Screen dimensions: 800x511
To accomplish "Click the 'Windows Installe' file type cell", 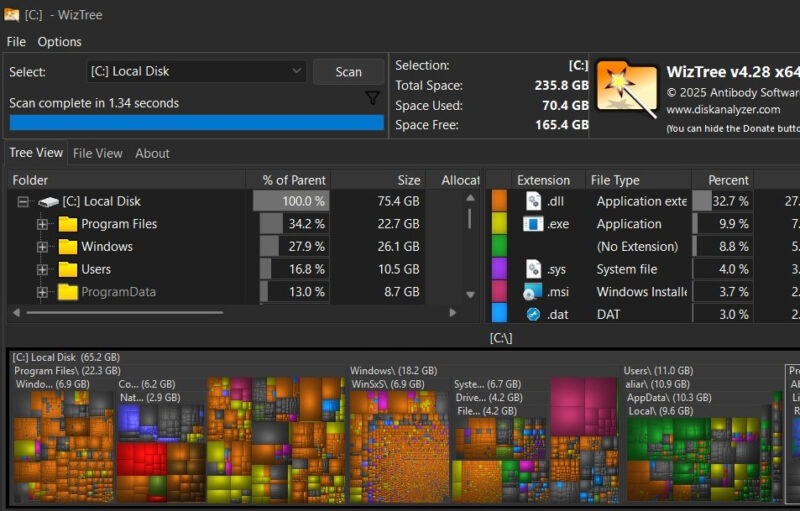I will 641,292.
